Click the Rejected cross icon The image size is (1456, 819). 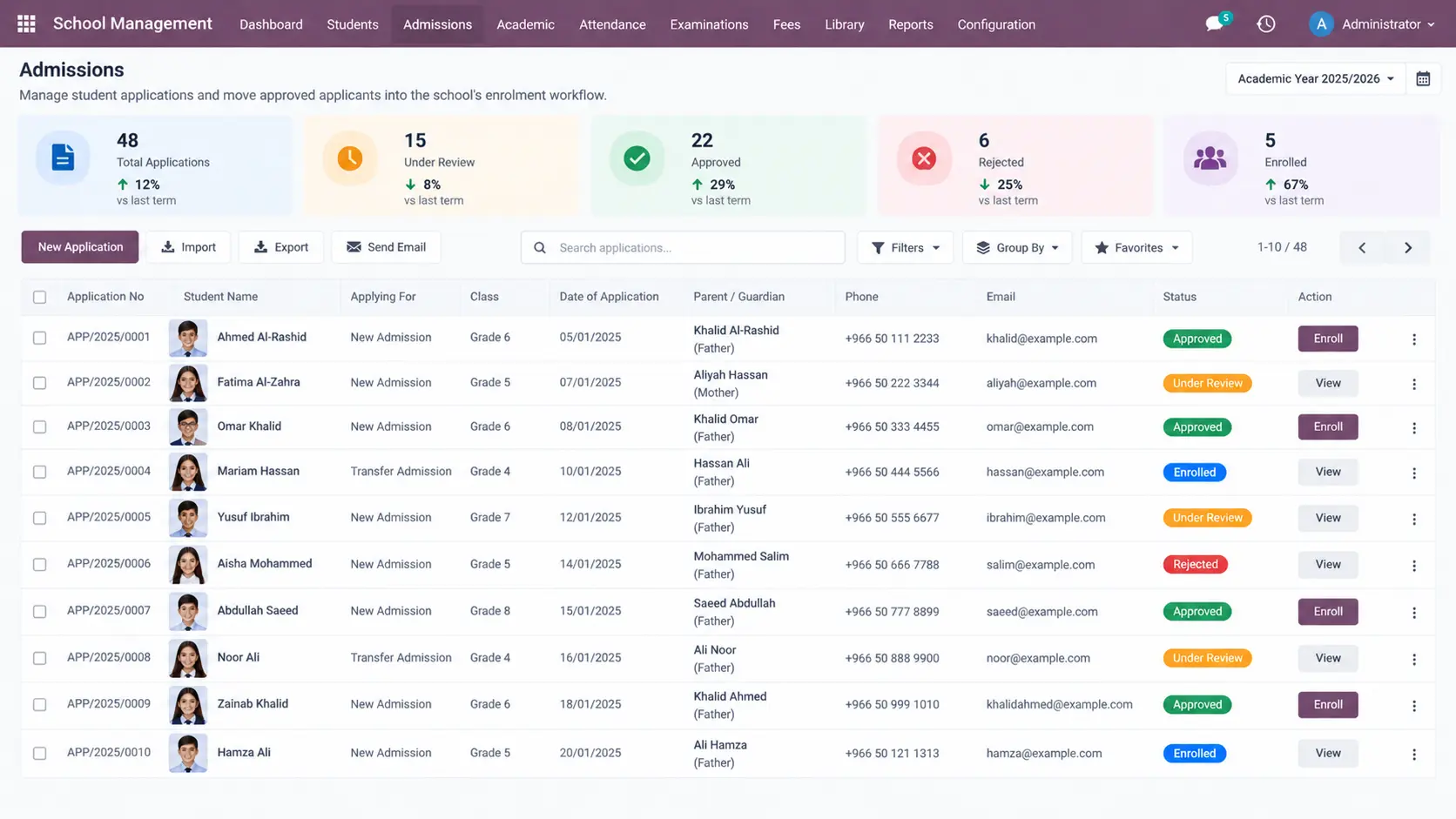coord(924,158)
